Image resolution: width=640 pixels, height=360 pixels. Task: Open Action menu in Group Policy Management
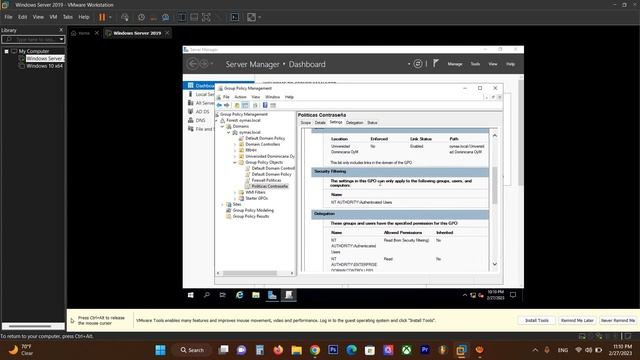pyautogui.click(x=240, y=97)
